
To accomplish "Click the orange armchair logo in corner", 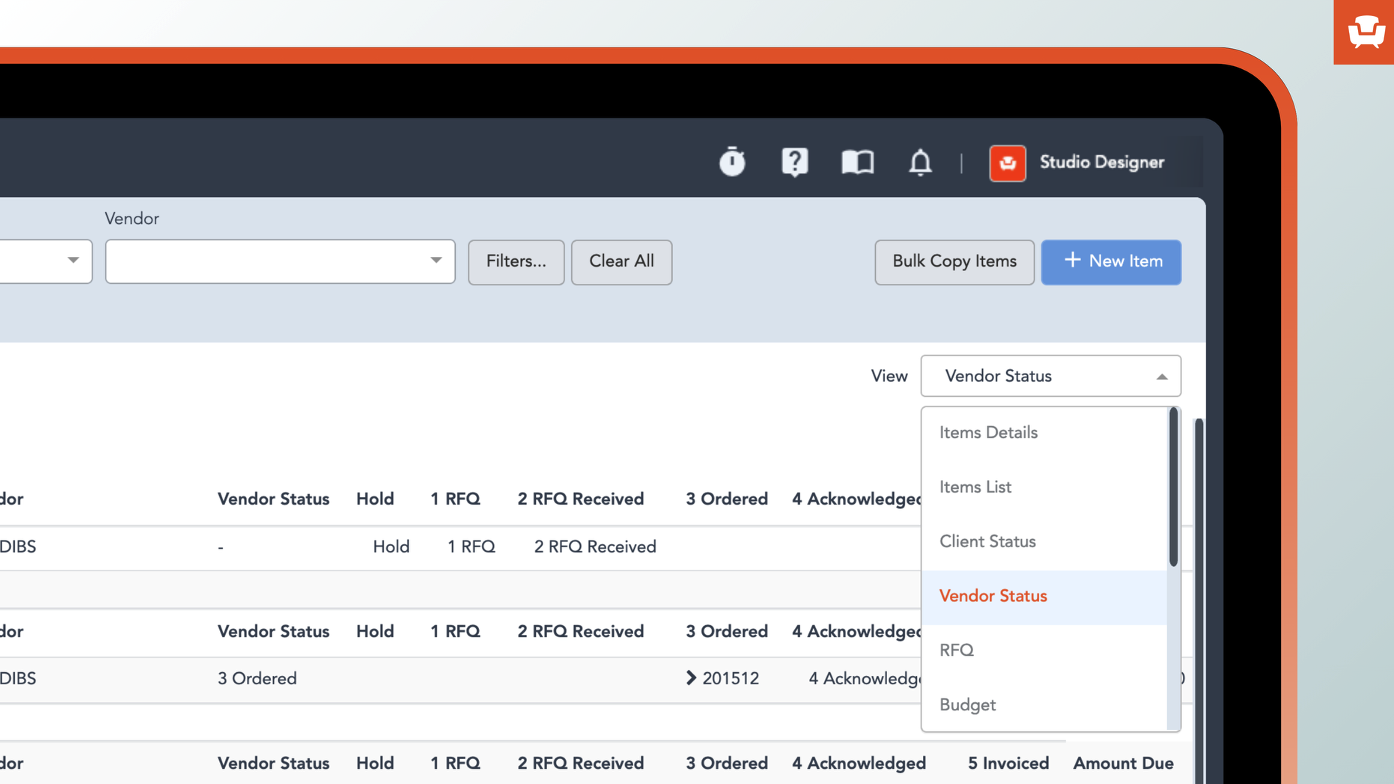I will click(1365, 32).
